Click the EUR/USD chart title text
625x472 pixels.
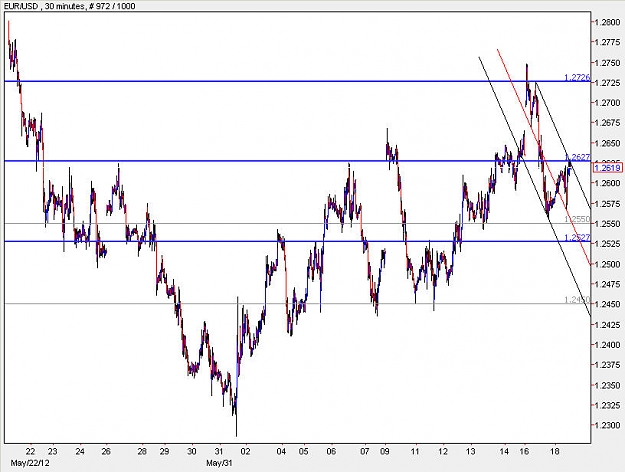(69, 6)
